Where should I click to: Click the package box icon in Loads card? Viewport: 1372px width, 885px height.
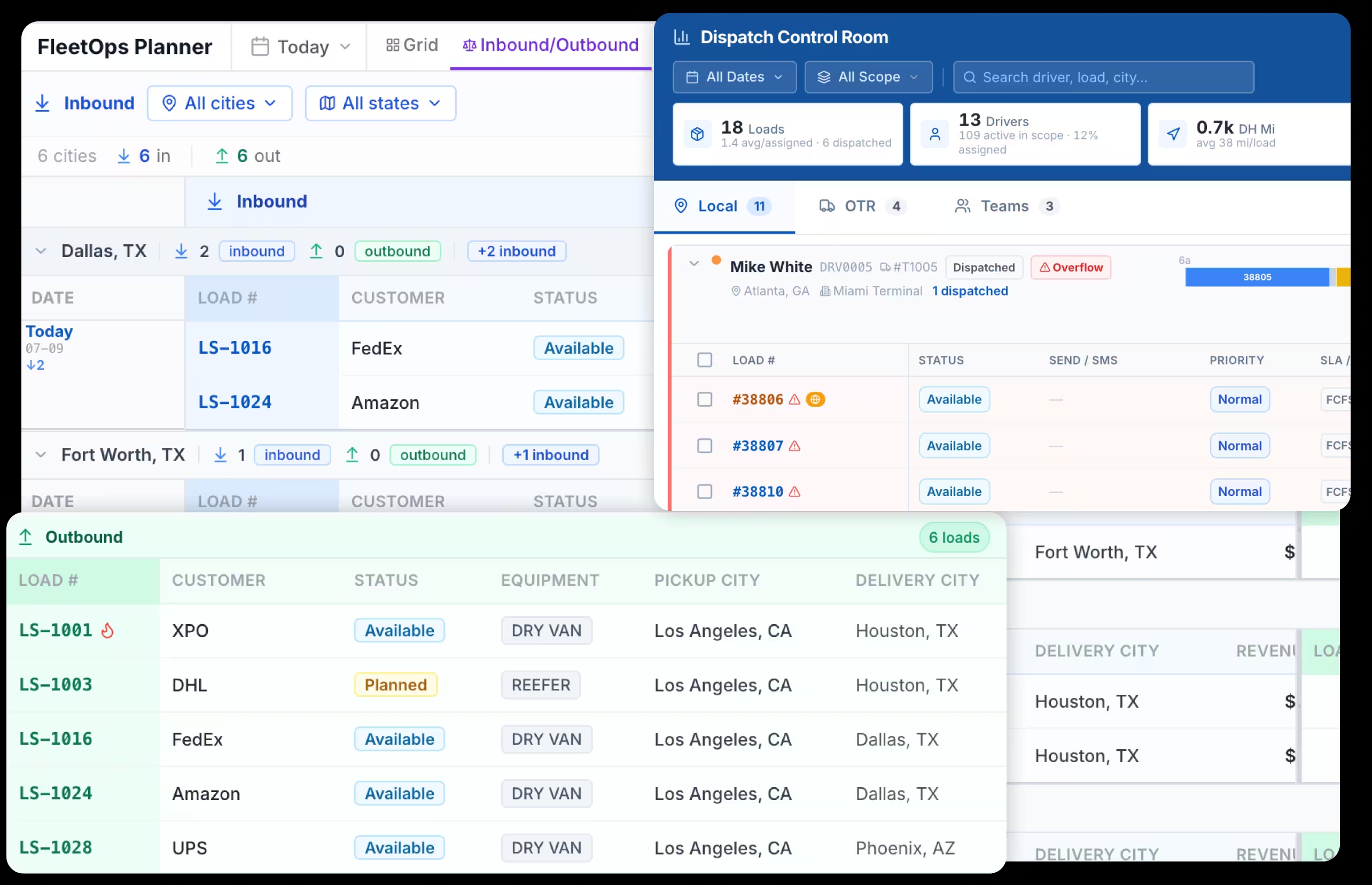[x=697, y=135]
